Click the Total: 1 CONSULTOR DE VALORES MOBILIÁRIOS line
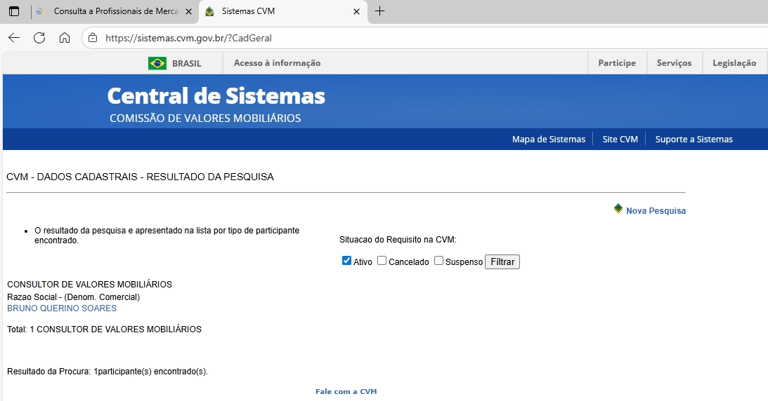768x401 pixels. 104,329
